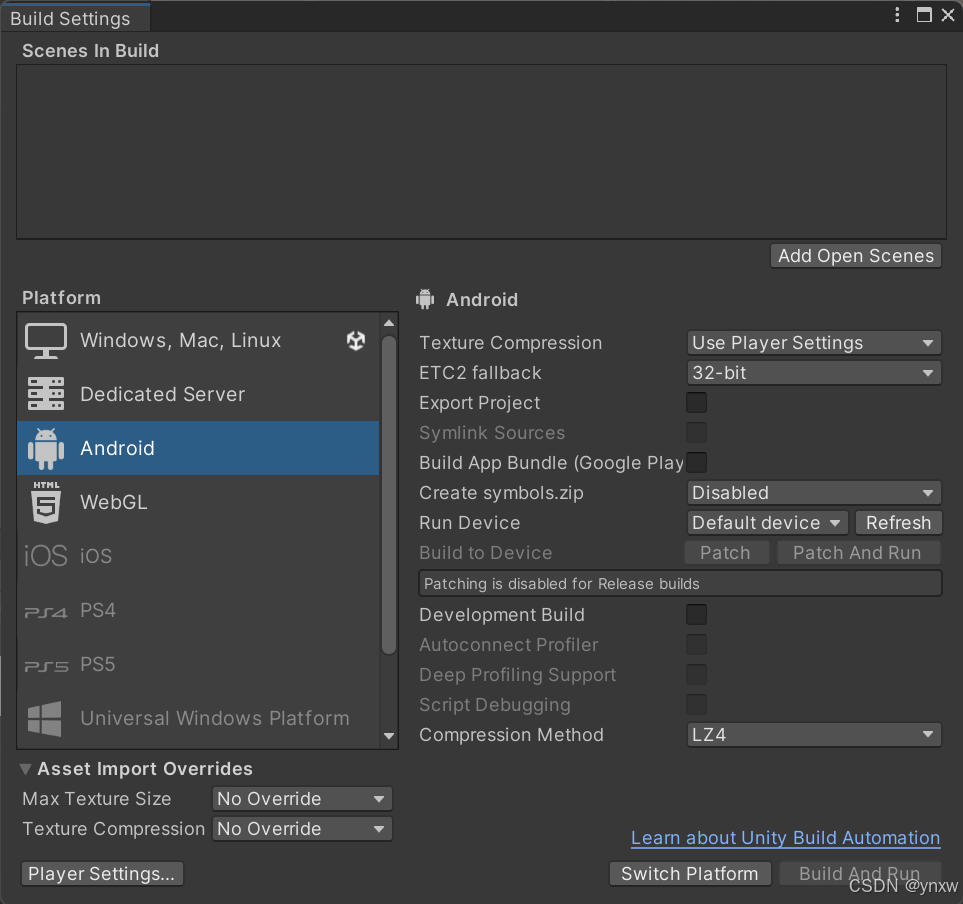Click the iOS platform icon
Screen dimensions: 963x904
(x=45, y=556)
